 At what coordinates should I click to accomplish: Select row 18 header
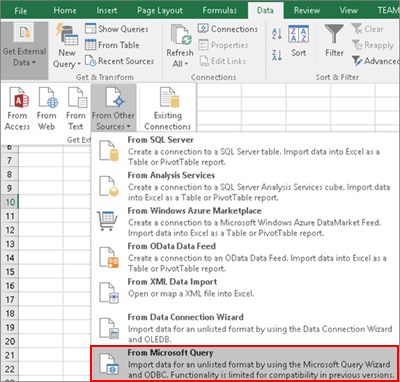click(x=10, y=313)
